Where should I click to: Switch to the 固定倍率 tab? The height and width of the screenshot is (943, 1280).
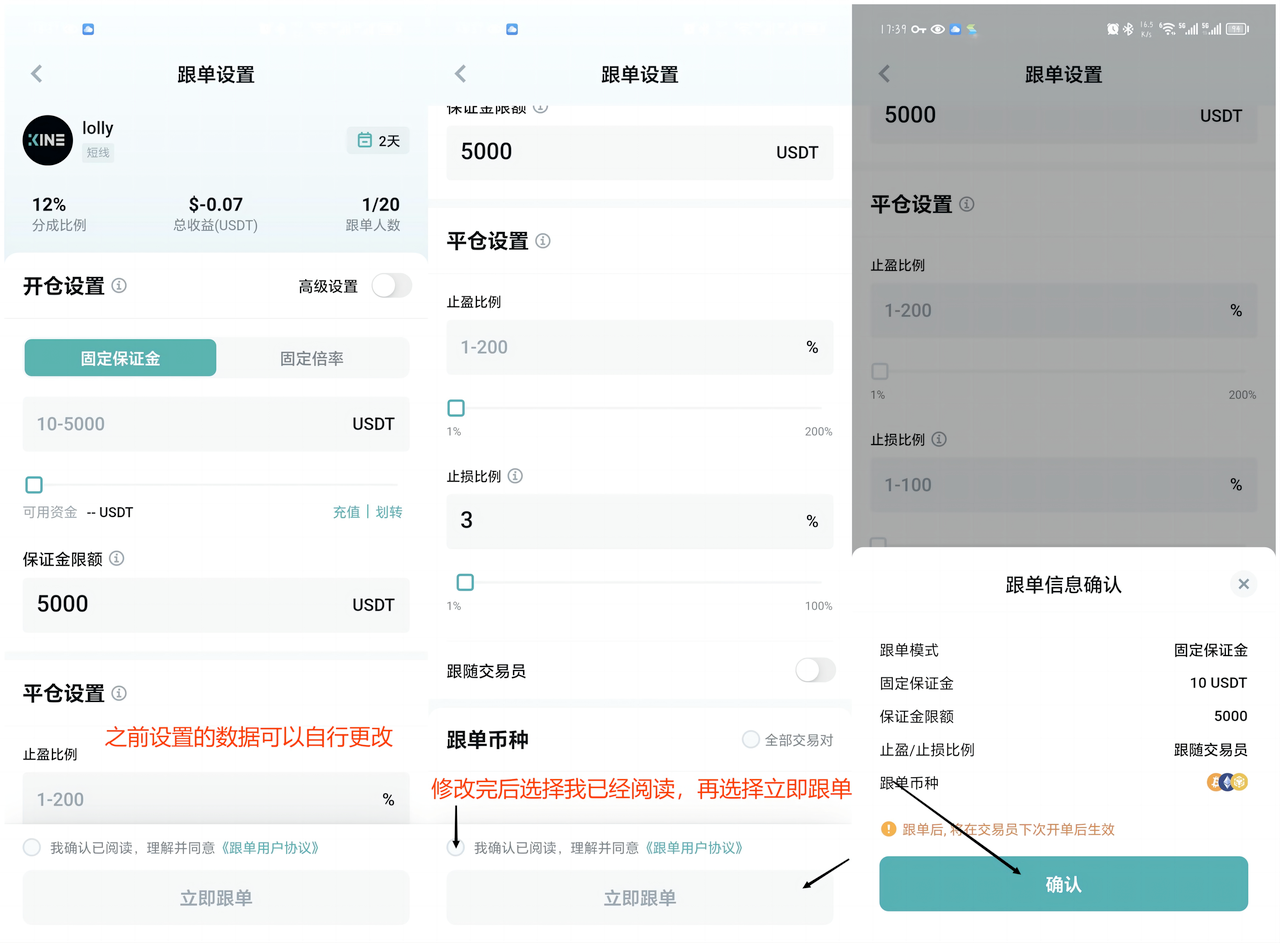312,358
